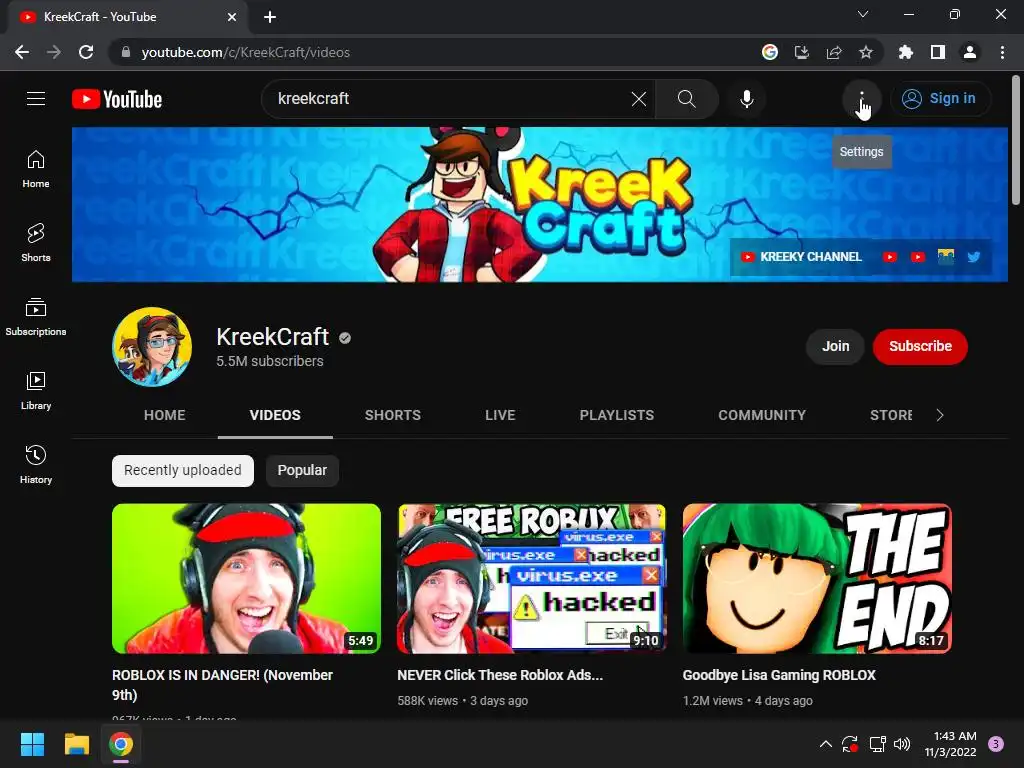Go to Home in the sidebar
1024x768 pixels.
tap(36, 169)
